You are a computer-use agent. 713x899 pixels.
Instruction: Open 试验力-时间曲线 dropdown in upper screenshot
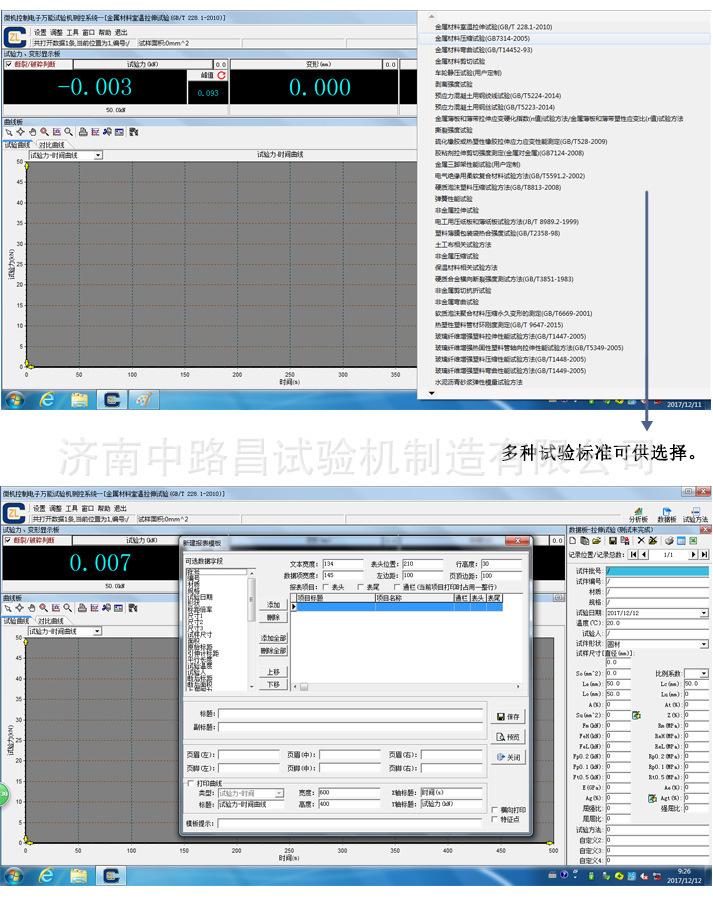[99, 155]
